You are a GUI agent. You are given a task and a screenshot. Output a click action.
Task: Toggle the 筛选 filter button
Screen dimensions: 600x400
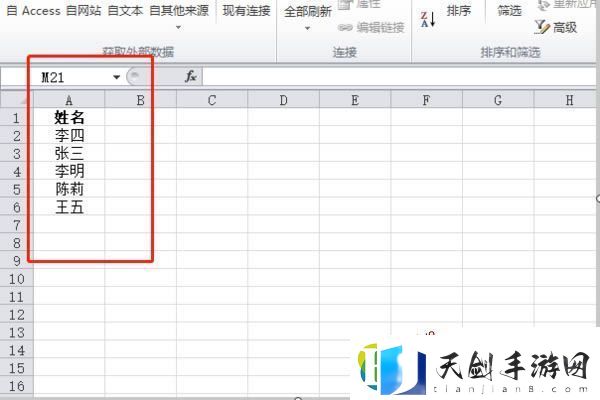509,11
